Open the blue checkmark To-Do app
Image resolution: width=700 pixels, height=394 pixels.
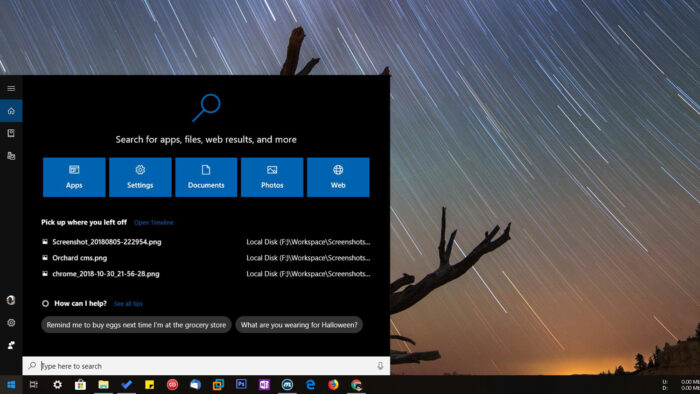point(126,385)
